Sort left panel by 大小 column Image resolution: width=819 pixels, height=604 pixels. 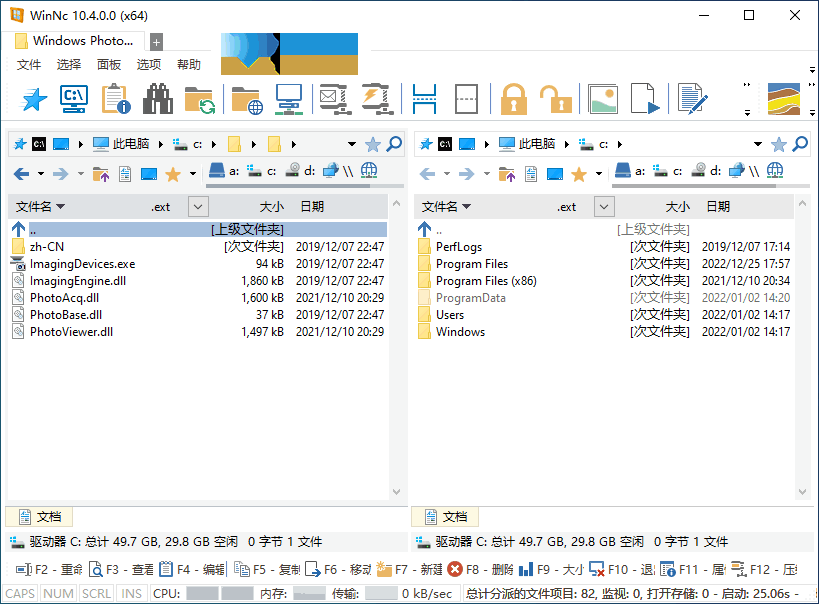[x=272, y=207]
